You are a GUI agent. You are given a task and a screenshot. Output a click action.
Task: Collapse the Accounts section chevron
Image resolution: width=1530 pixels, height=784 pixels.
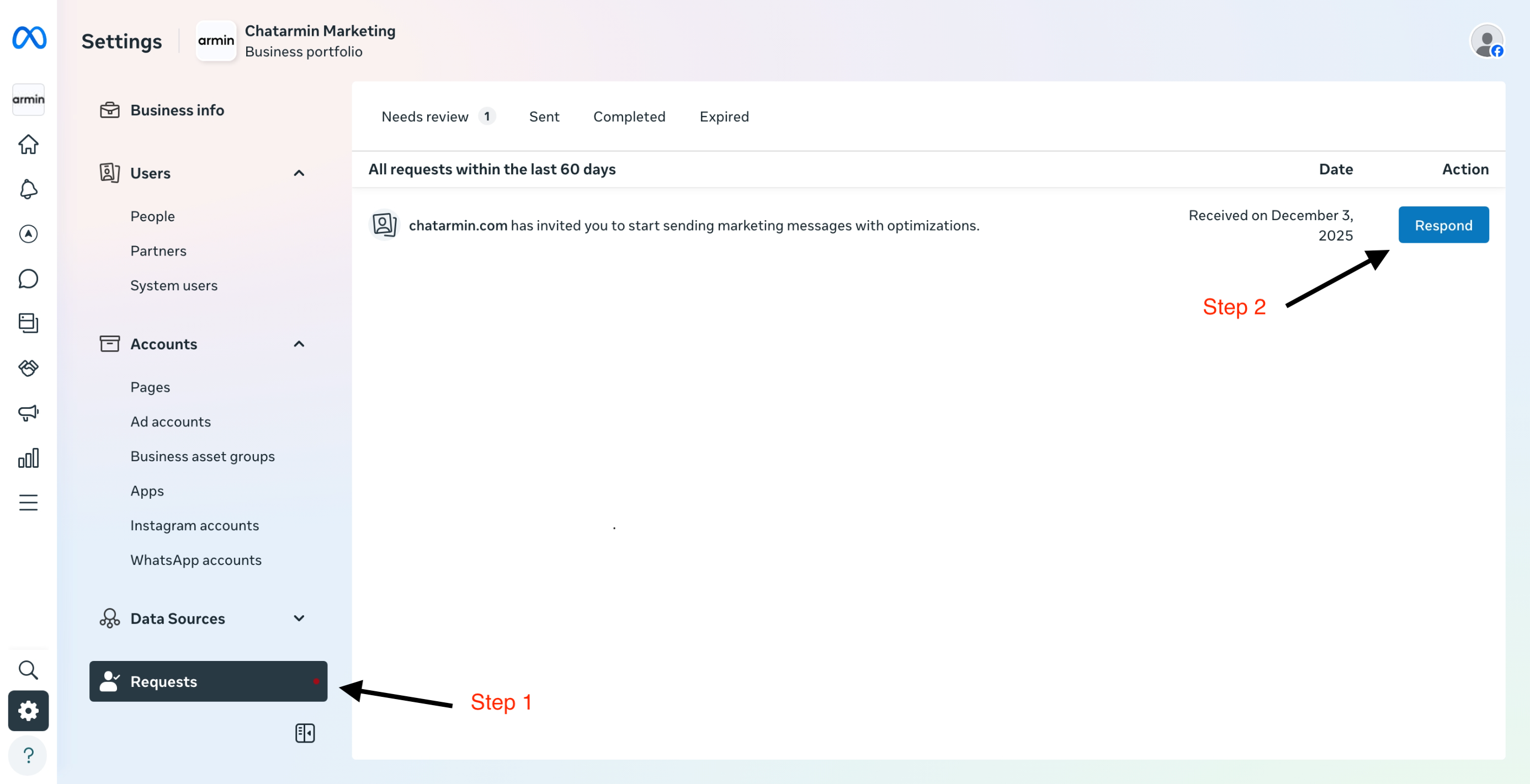[299, 344]
